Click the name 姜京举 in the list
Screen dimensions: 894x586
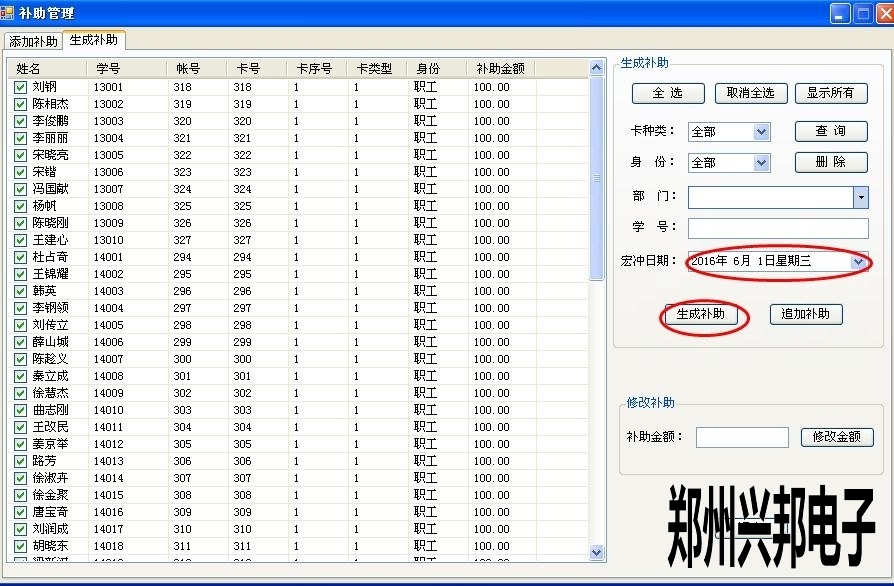pyautogui.click(x=50, y=444)
